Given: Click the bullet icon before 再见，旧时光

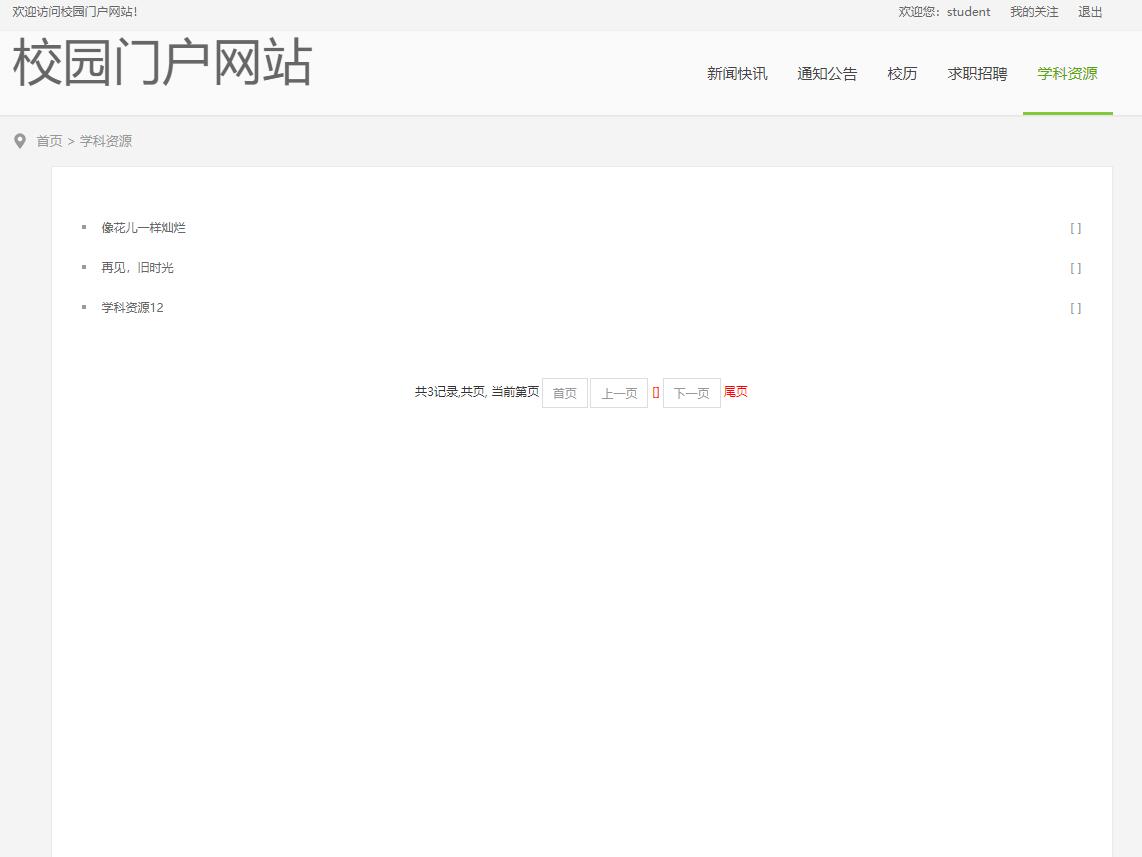Looking at the screenshot, I should 84,267.
